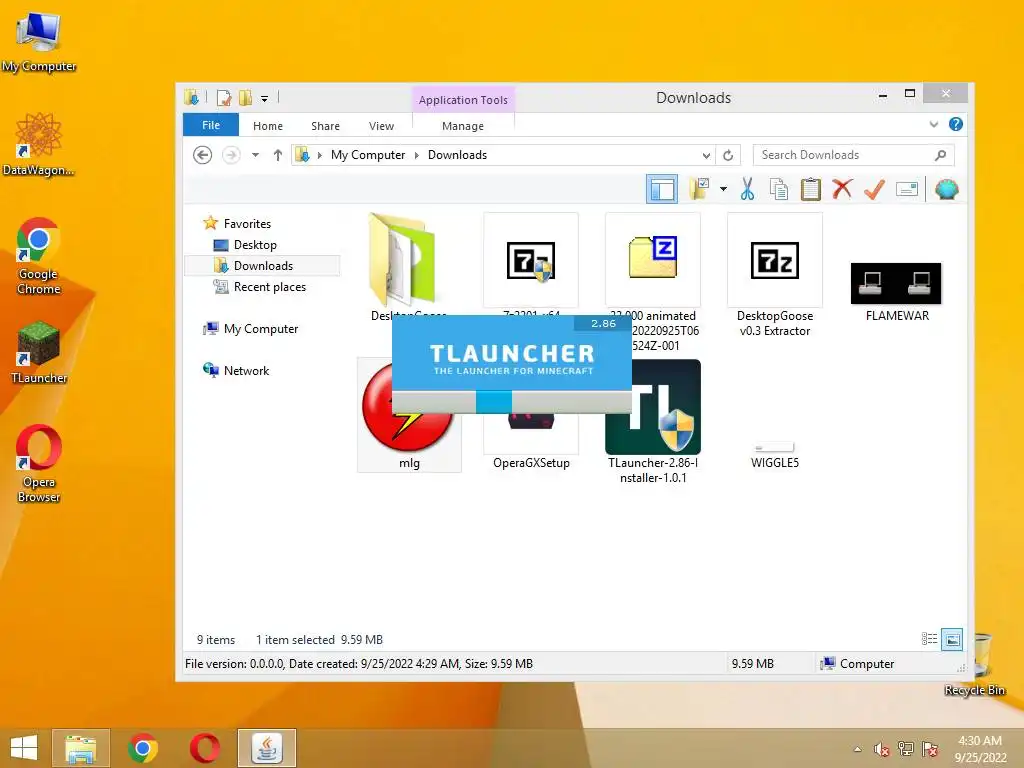Expand the ribbon with the chevron
Image resolution: width=1024 pixels, height=768 pixels.
(933, 124)
